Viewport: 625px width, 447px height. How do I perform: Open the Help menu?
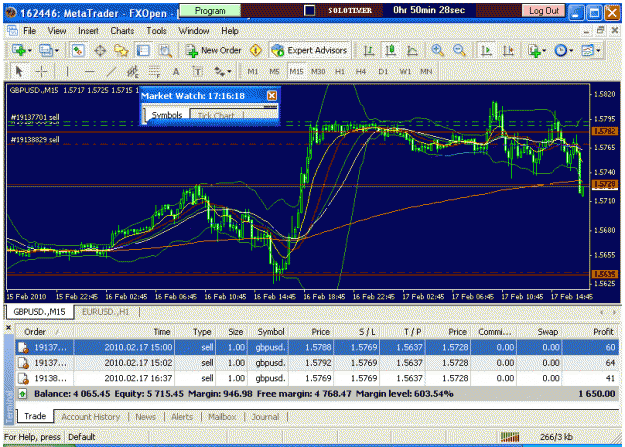230,31
